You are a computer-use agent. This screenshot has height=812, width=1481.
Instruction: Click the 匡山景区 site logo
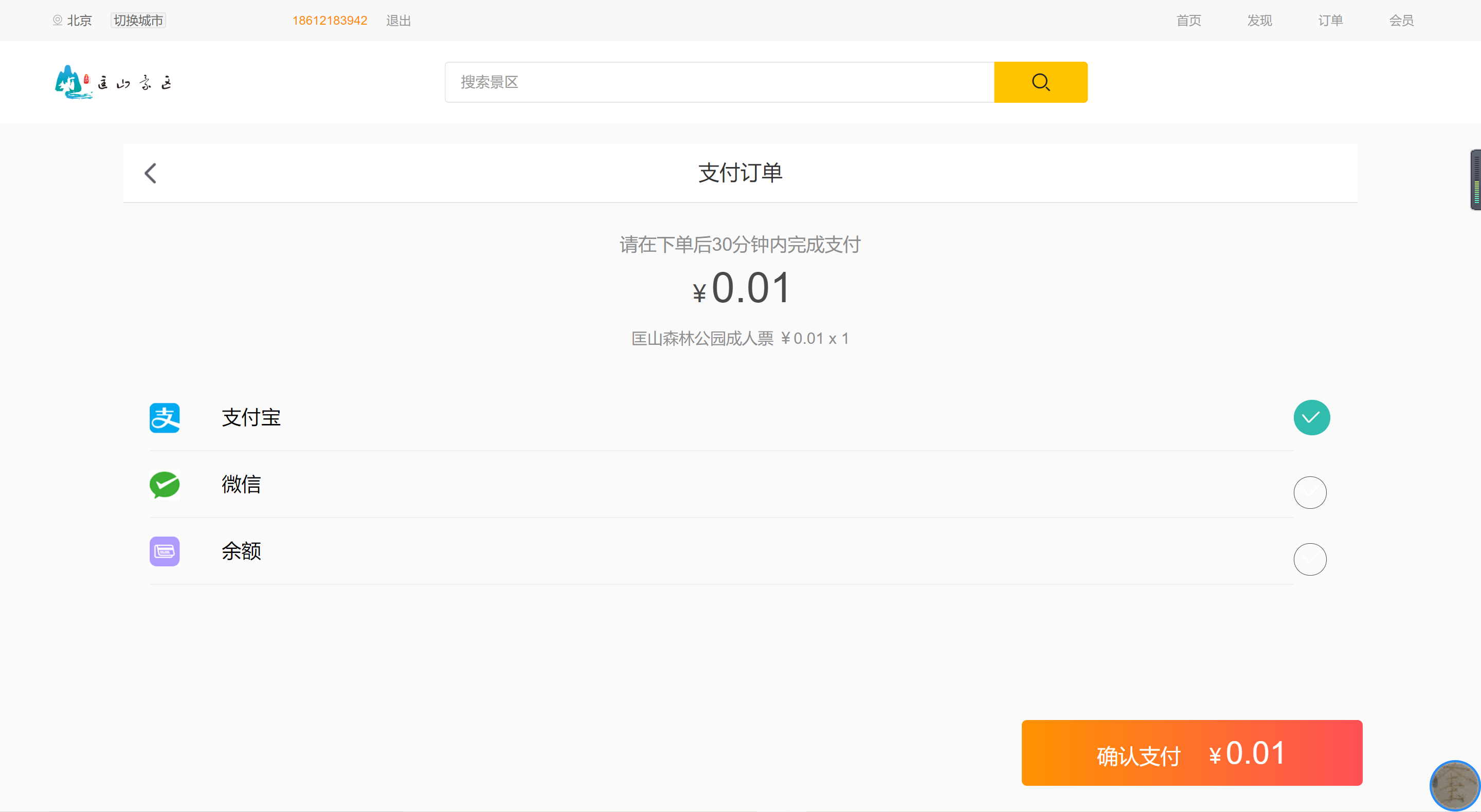(x=113, y=82)
